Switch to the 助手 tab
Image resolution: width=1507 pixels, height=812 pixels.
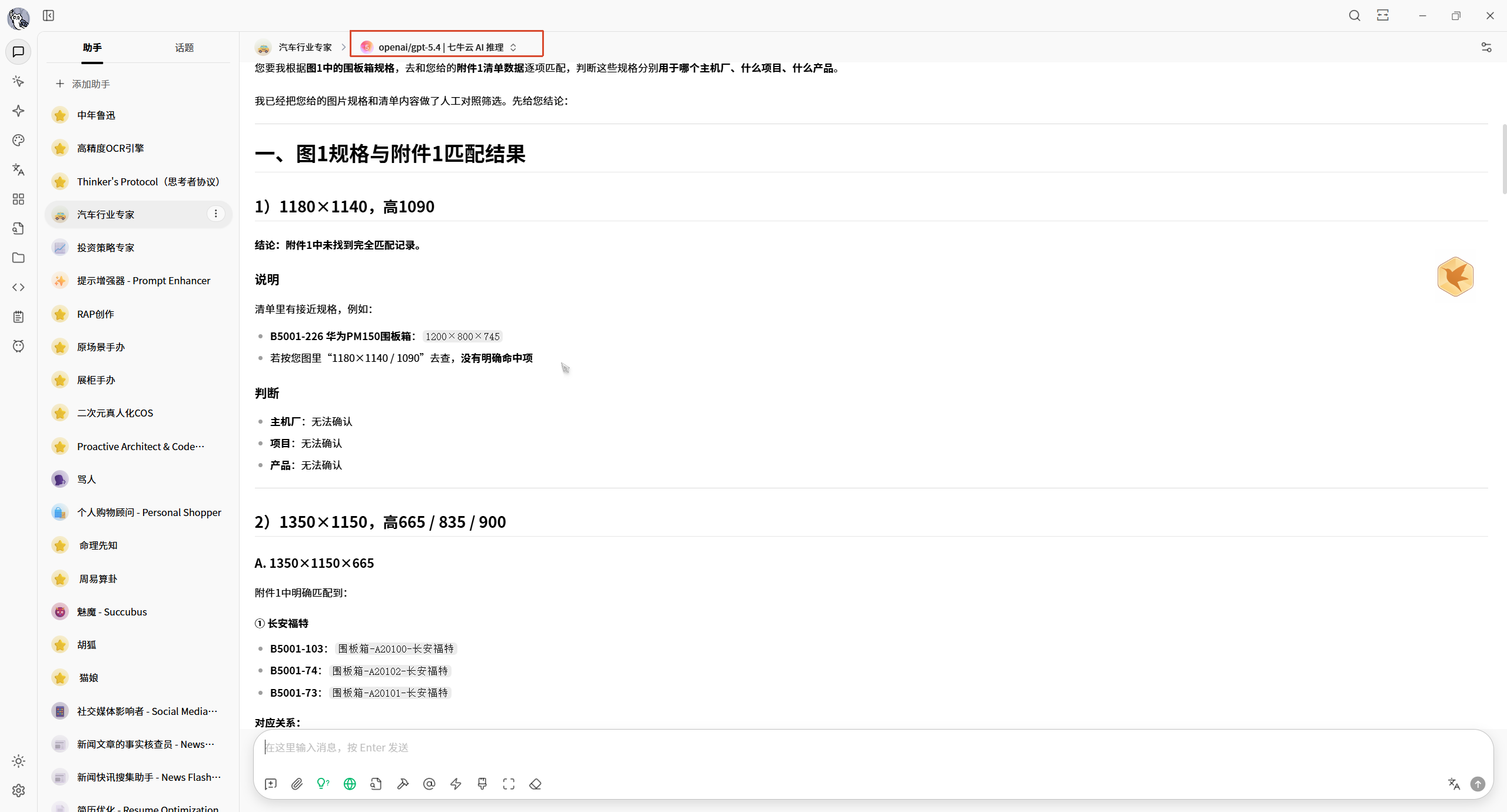(92, 47)
